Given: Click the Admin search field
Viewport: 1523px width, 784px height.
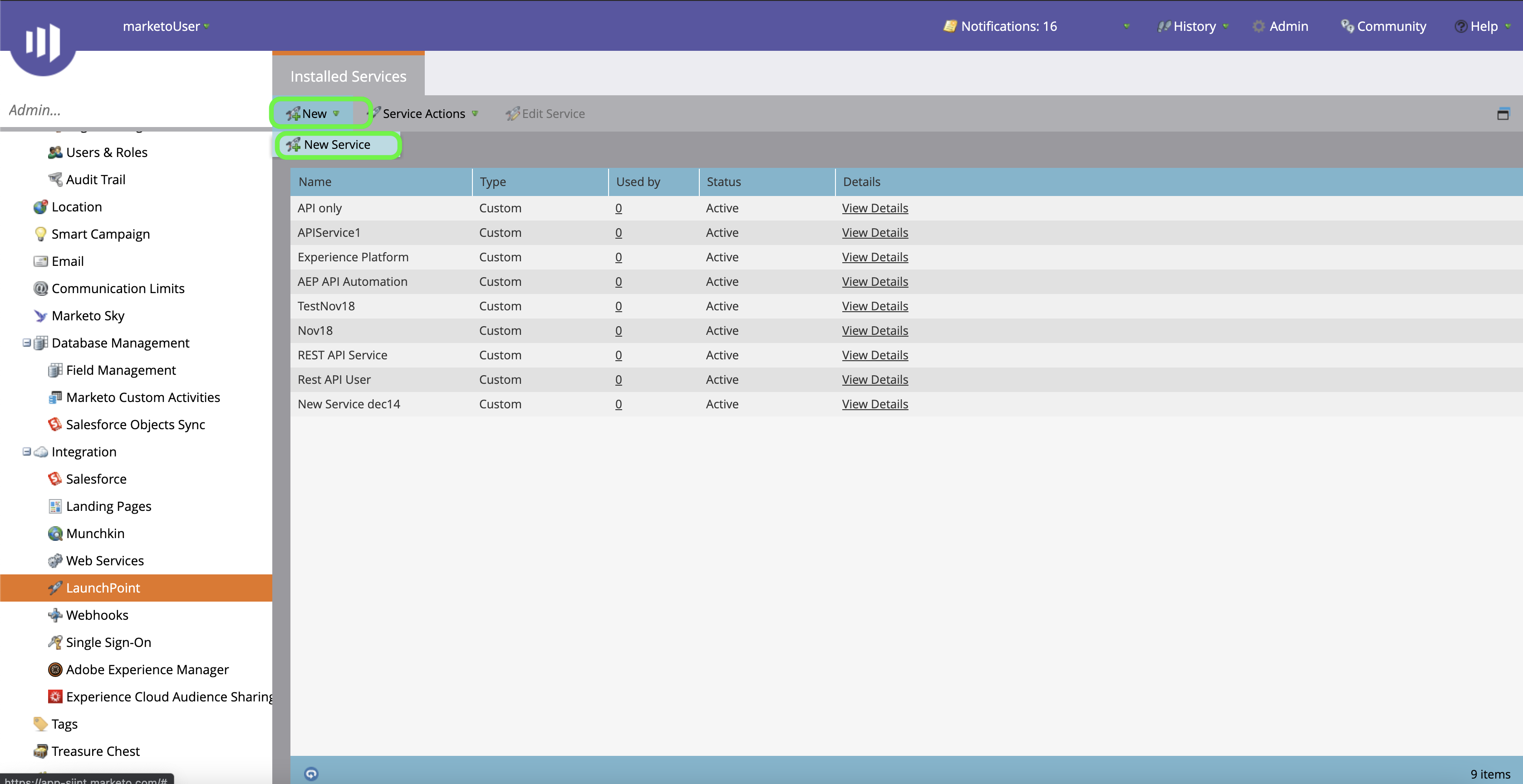Looking at the screenshot, I should point(135,110).
